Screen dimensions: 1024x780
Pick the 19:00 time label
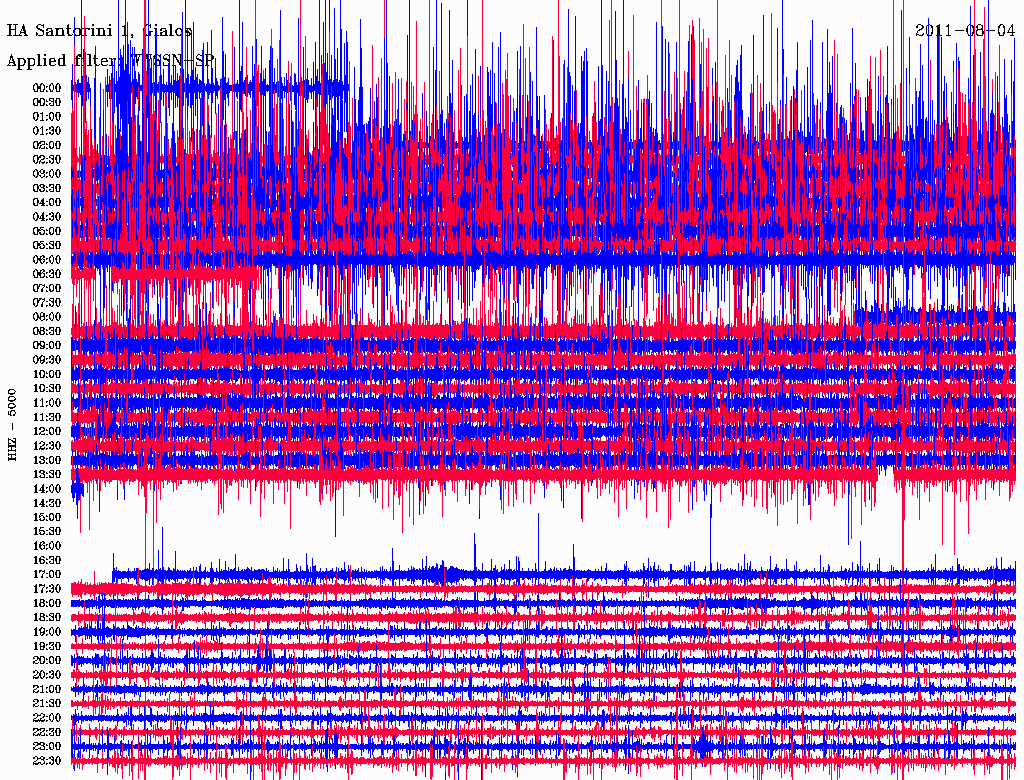(47, 632)
